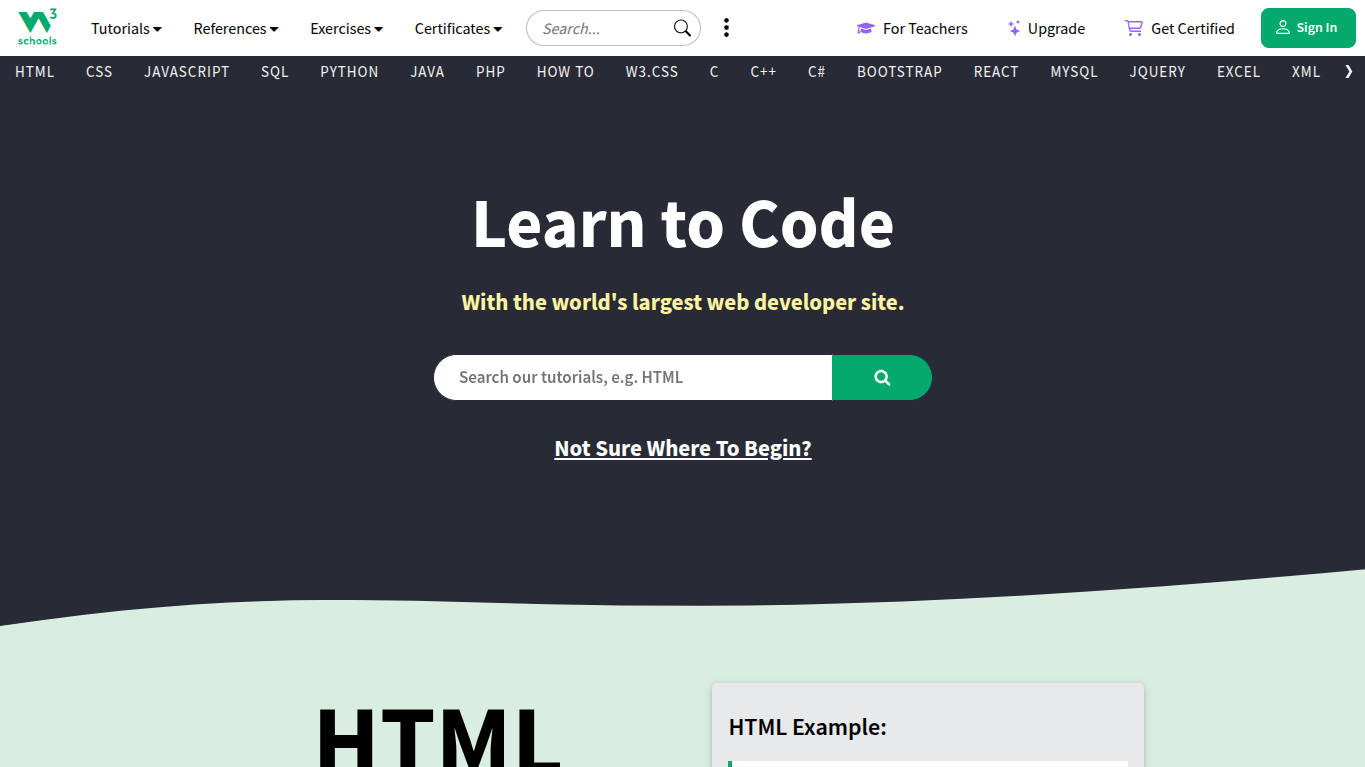Switch to the PYTHON topic tab
This screenshot has width=1365, height=767.
pyautogui.click(x=349, y=71)
